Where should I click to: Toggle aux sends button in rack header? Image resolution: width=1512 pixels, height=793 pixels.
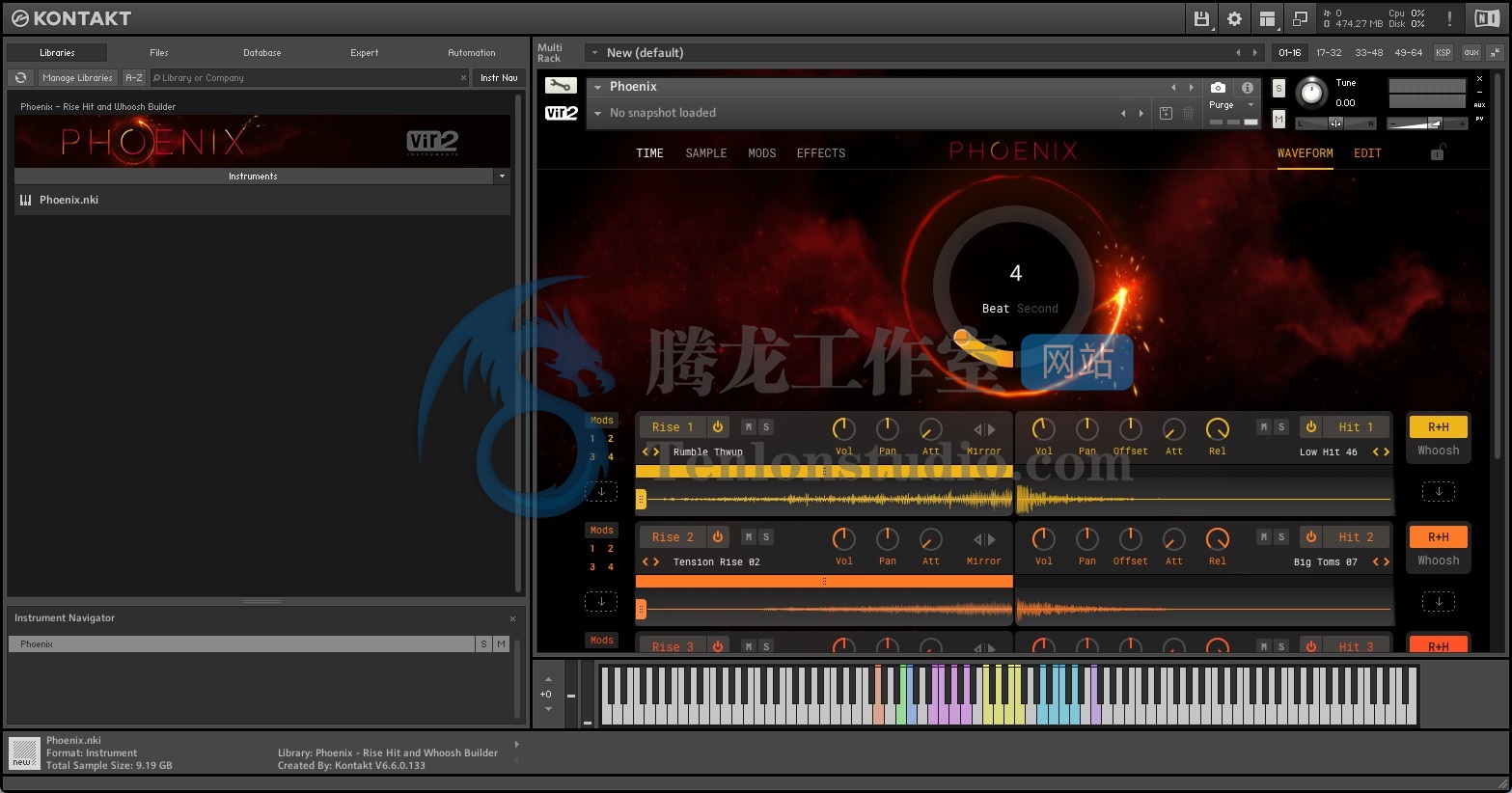pyautogui.click(x=1471, y=52)
